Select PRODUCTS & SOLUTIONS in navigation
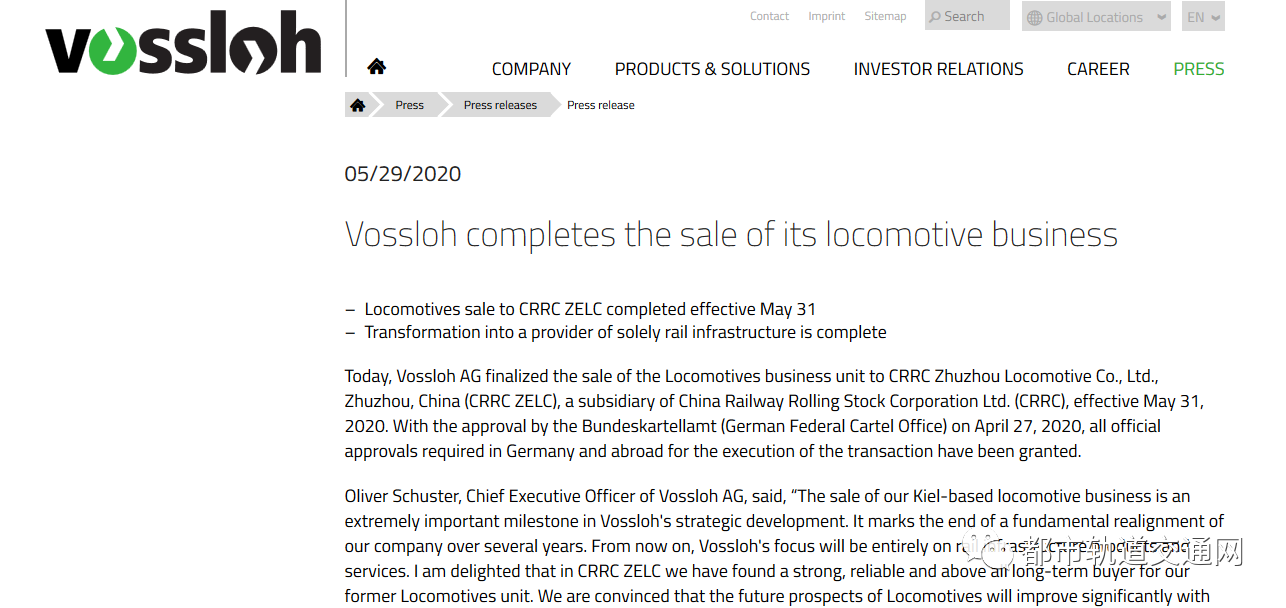Viewport: 1286px width, 608px height. pyautogui.click(x=712, y=69)
